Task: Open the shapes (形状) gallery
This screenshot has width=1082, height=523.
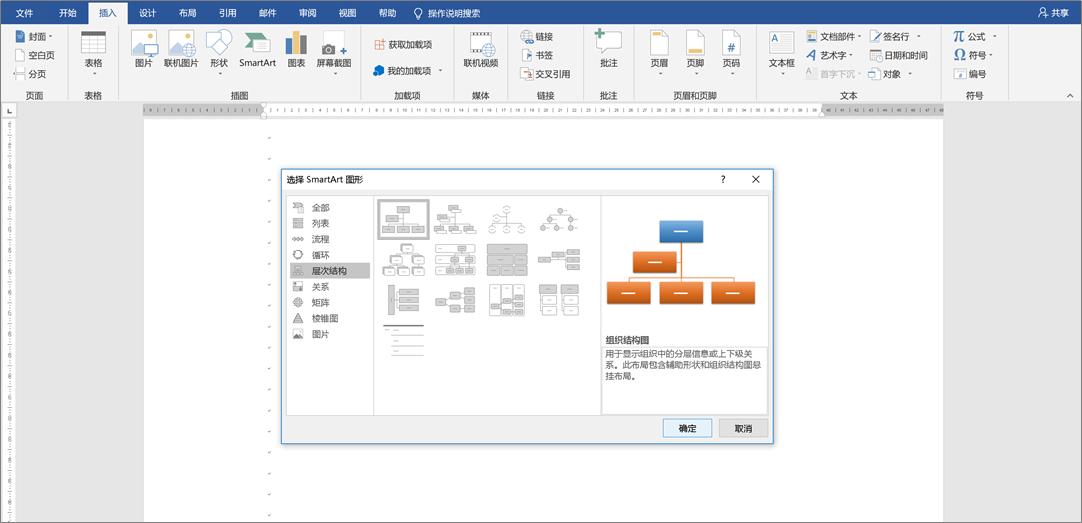Action: (219, 54)
